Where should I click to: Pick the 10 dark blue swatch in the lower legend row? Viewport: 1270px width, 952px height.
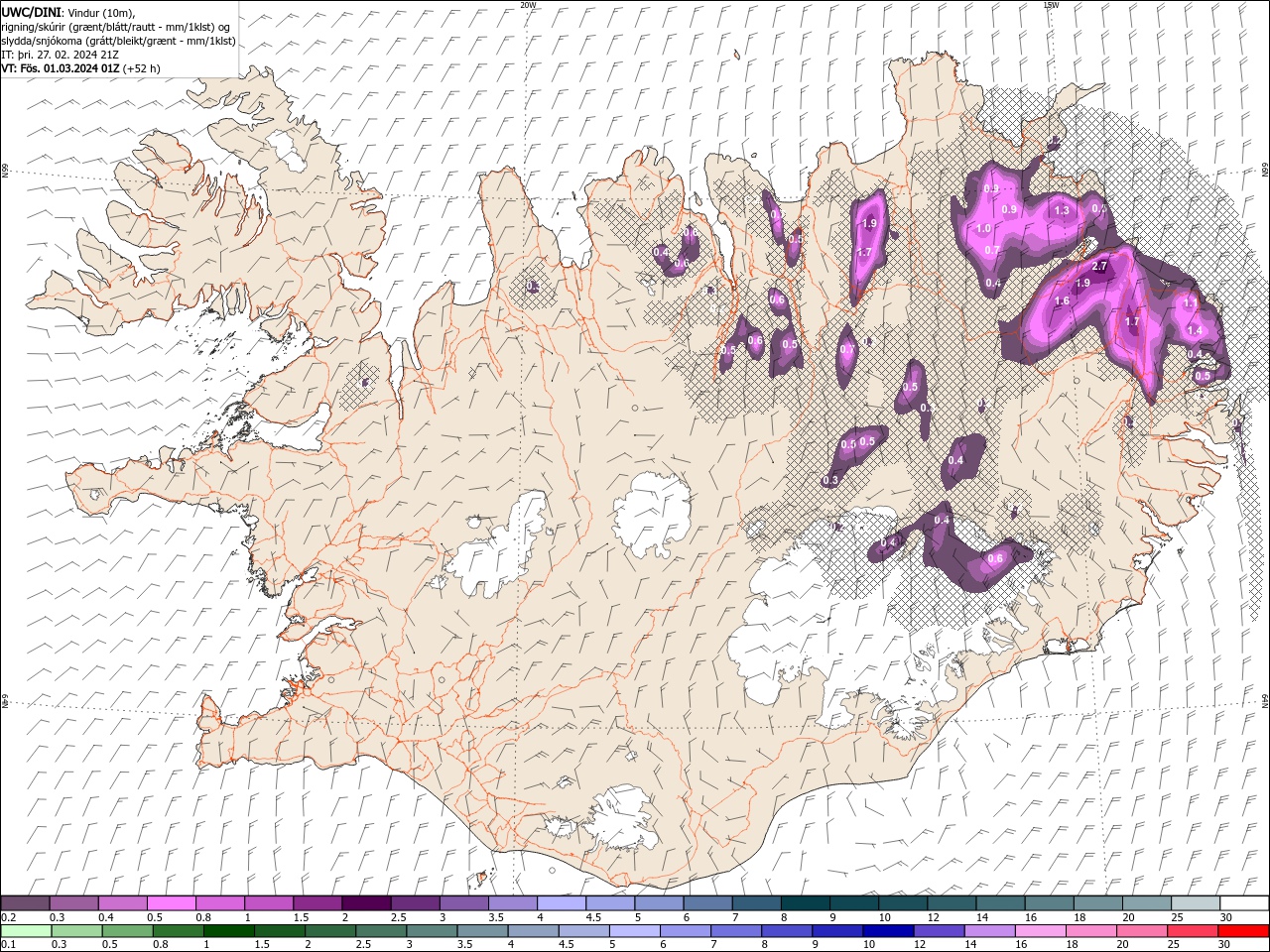(x=888, y=931)
